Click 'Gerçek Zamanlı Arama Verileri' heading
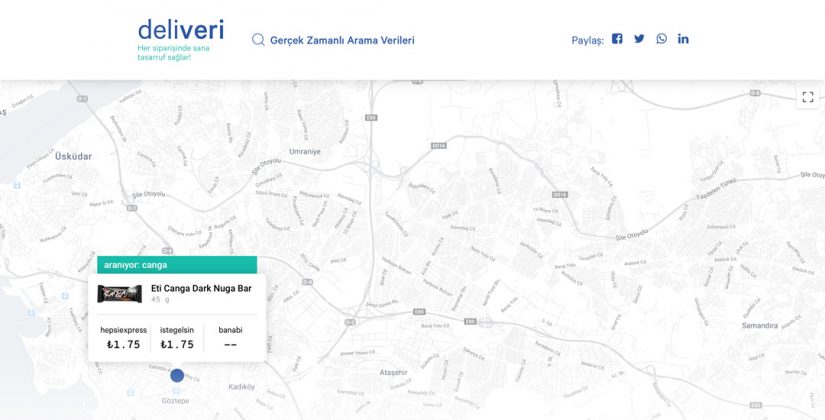 coord(342,41)
